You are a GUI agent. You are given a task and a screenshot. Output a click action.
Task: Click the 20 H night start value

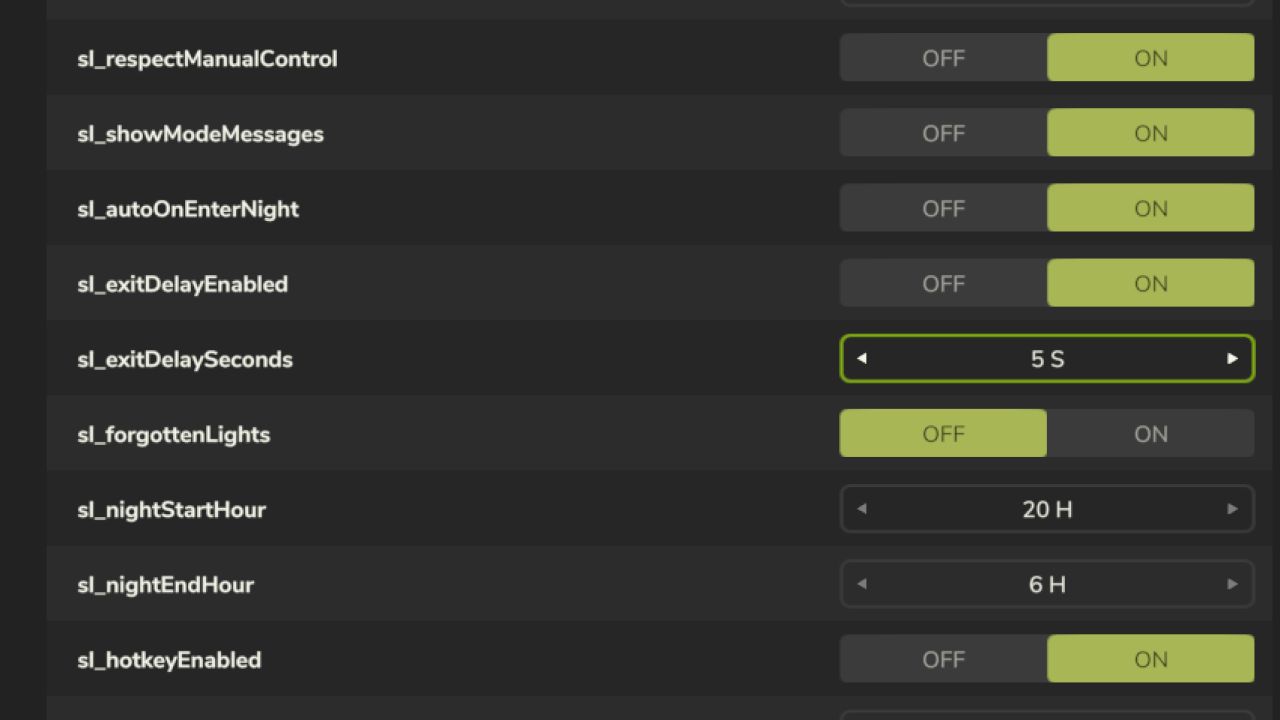(1047, 509)
